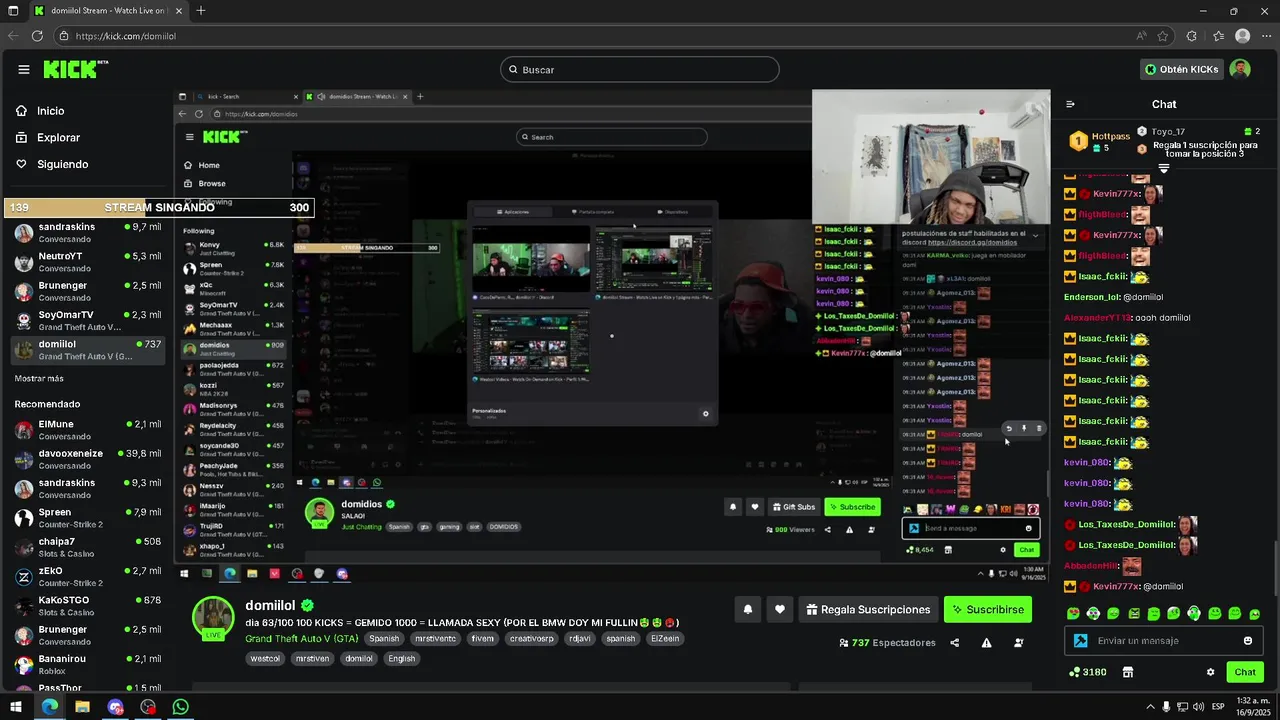Select the first green emote in quick bar
The width and height of the screenshot is (1280, 720).
click(x=1073, y=613)
